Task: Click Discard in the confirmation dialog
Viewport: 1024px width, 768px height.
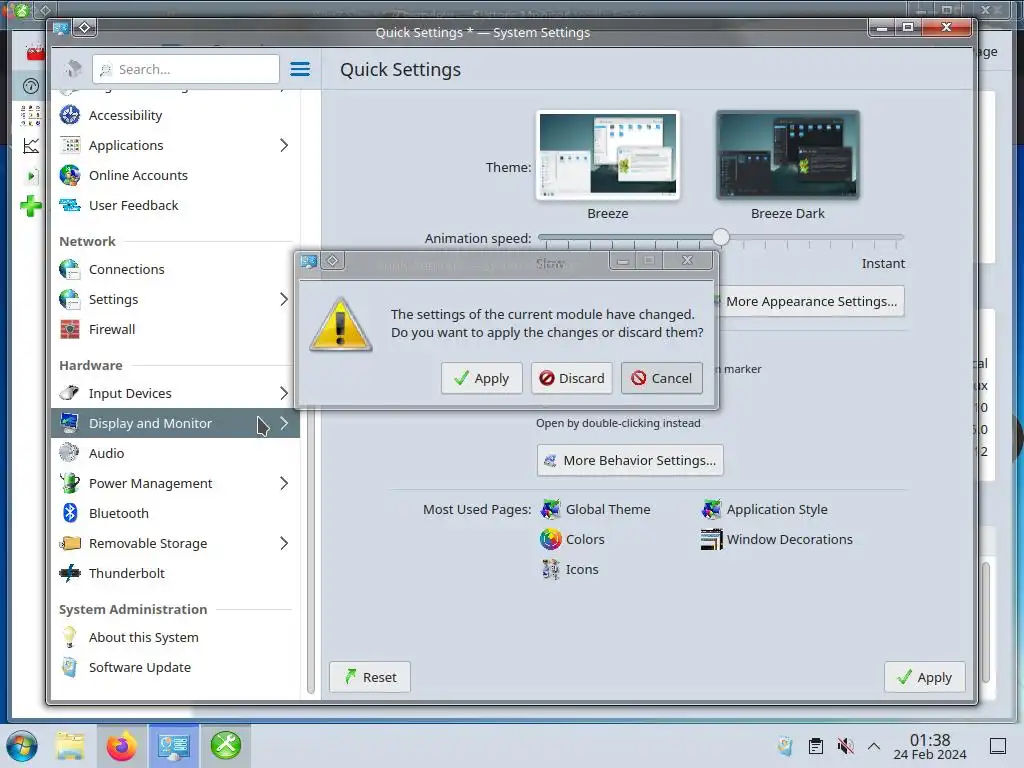Action: (x=571, y=378)
